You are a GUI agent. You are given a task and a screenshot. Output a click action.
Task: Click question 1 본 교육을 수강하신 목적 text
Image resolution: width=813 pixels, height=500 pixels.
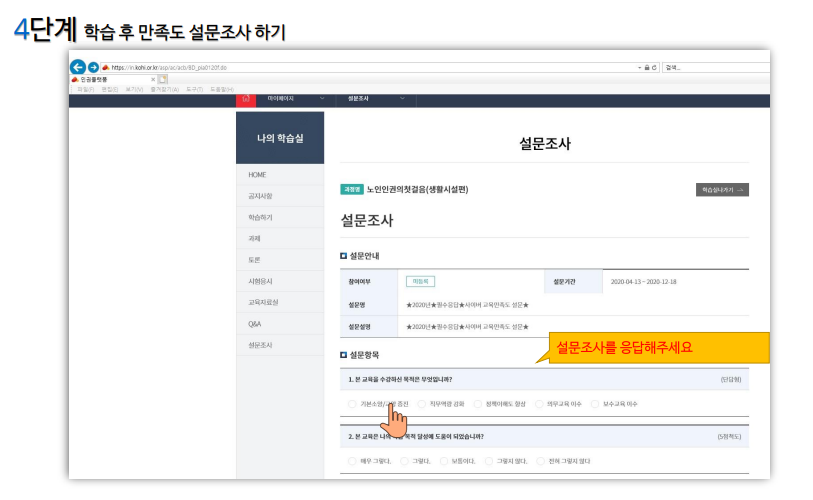(x=400, y=380)
